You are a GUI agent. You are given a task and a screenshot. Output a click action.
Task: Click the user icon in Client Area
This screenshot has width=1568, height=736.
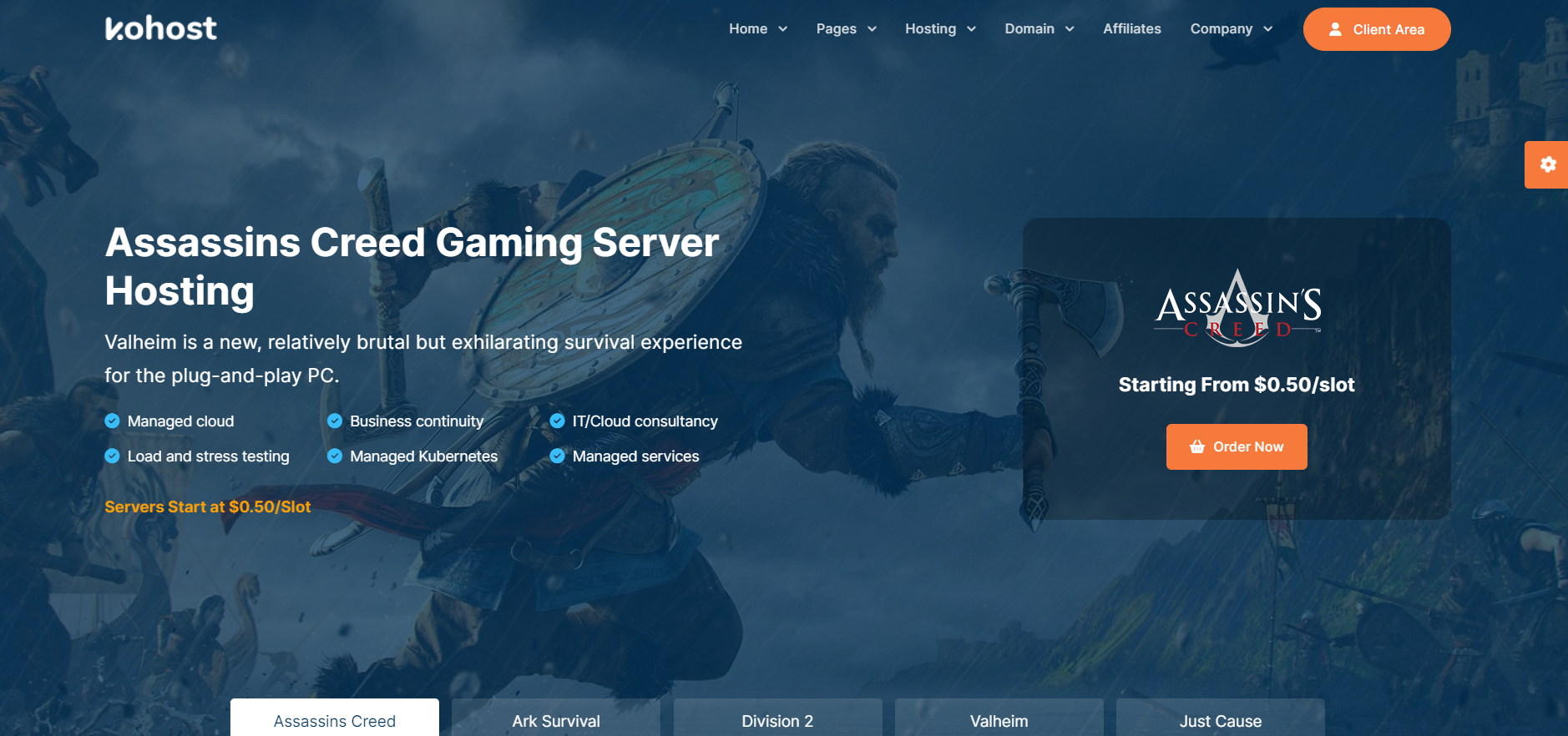(1335, 29)
